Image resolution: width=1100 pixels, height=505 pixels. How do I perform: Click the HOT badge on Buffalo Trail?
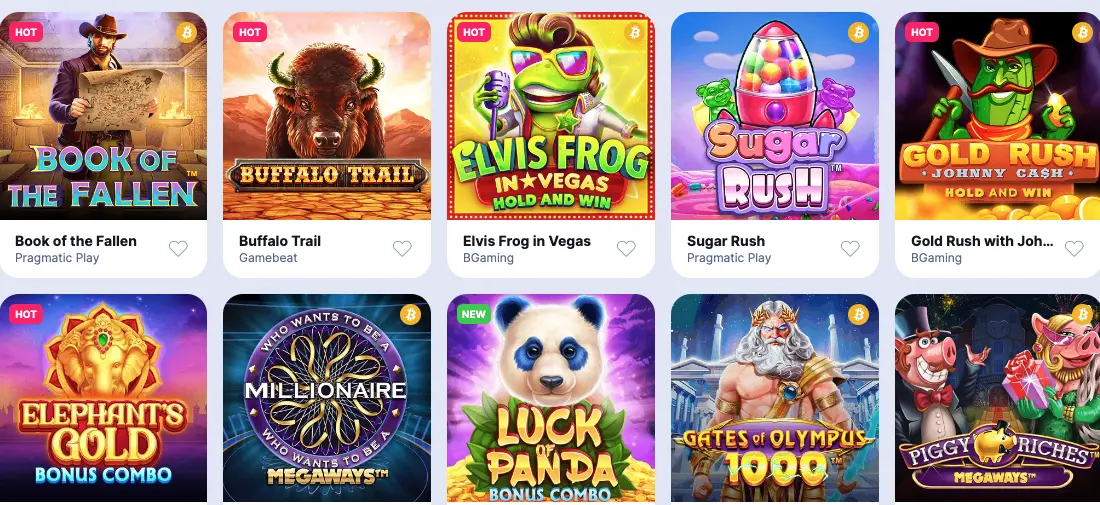pos(250,32)
